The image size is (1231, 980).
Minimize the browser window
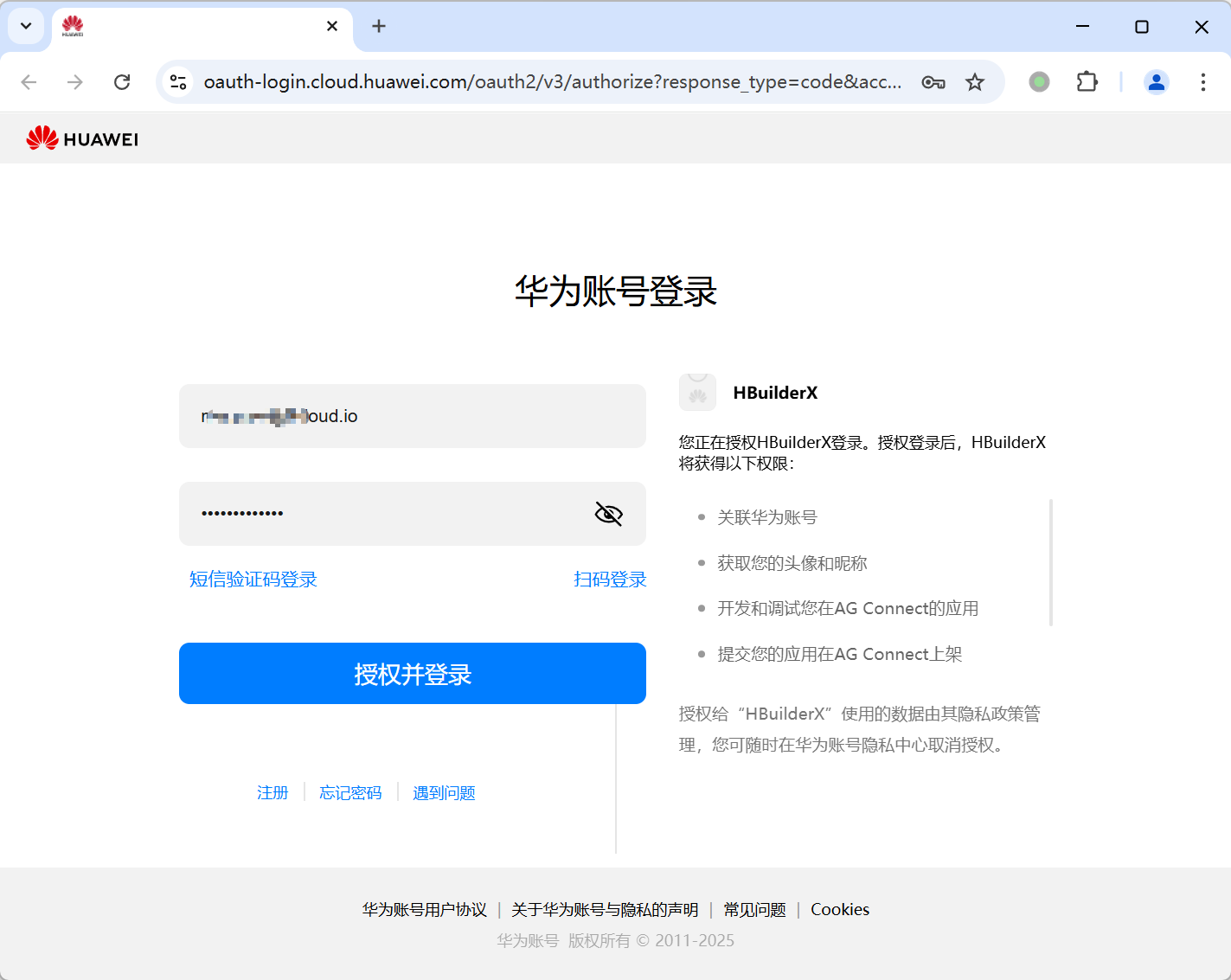(1082, 27)
